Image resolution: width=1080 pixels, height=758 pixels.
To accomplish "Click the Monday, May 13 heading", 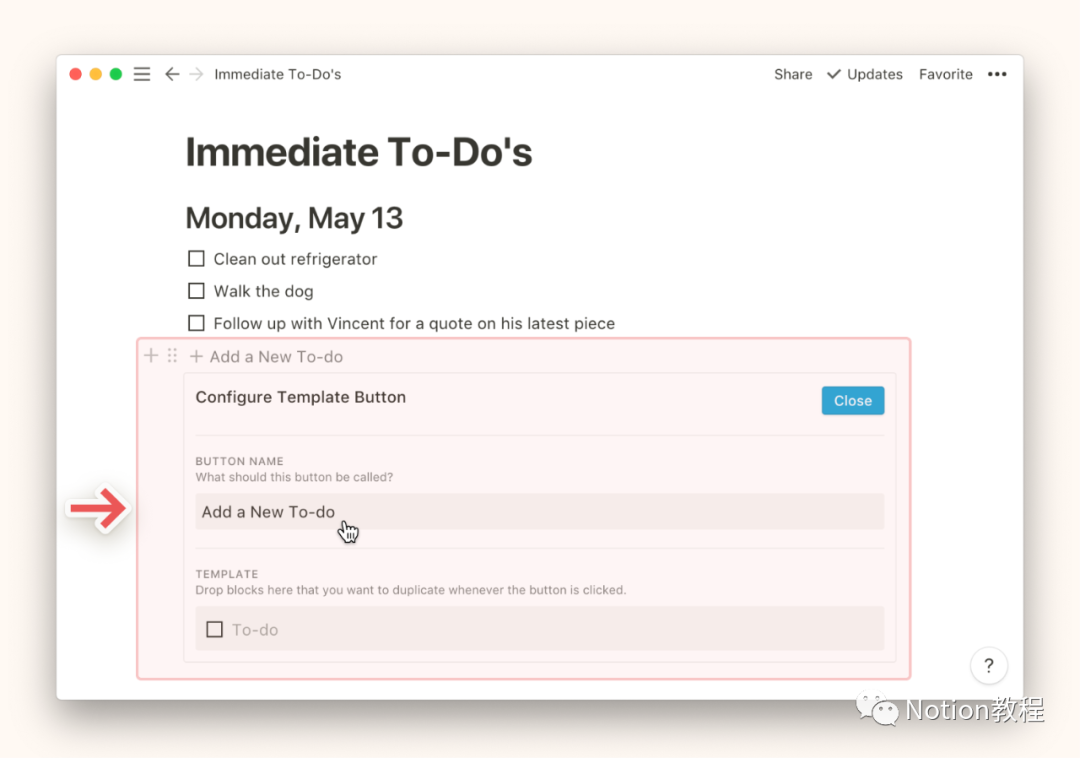I will click(294, 218).
